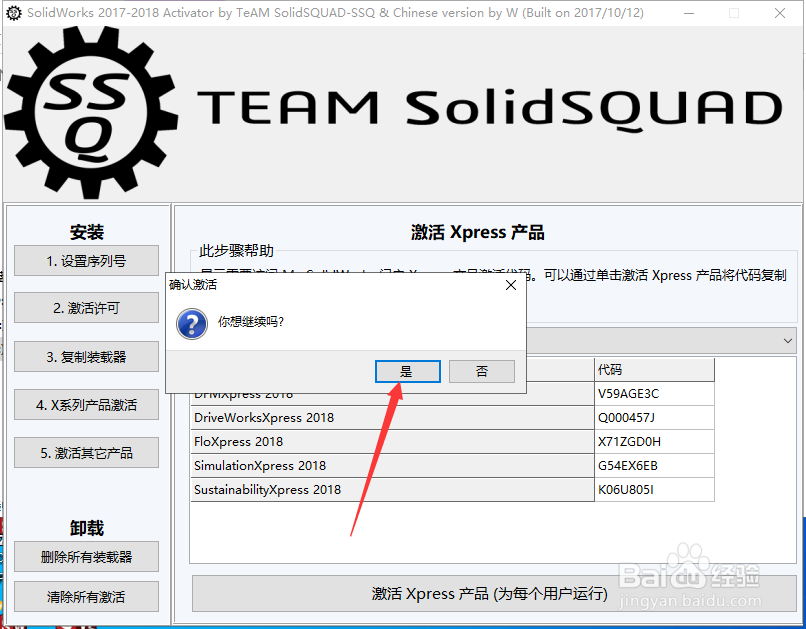
Task: Open step 2. 激活许可
Action: 86,308
